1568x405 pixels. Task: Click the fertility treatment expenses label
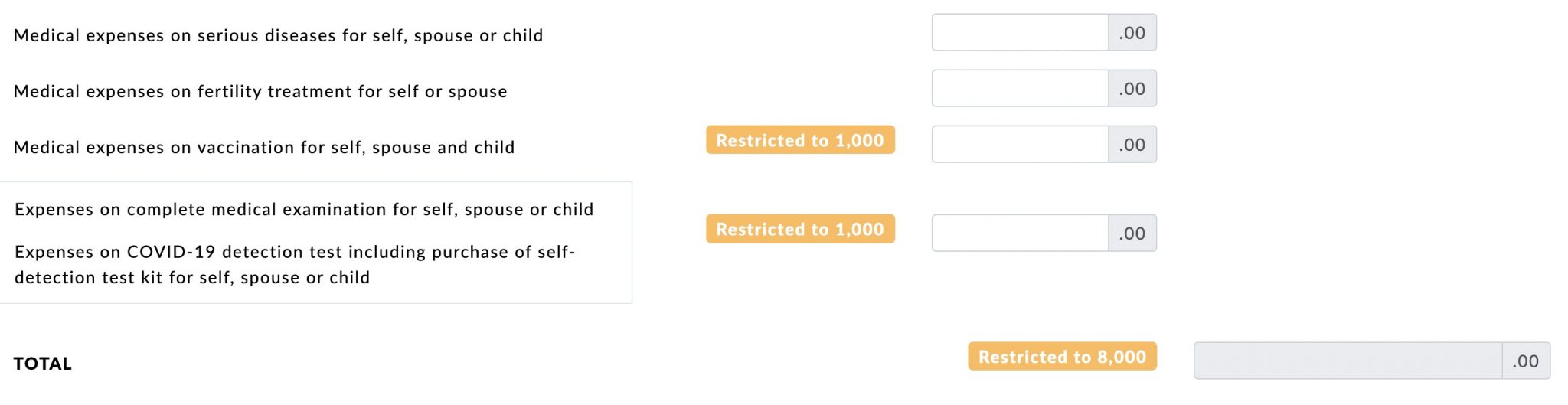pyautogui.click(x=260, y=92)
